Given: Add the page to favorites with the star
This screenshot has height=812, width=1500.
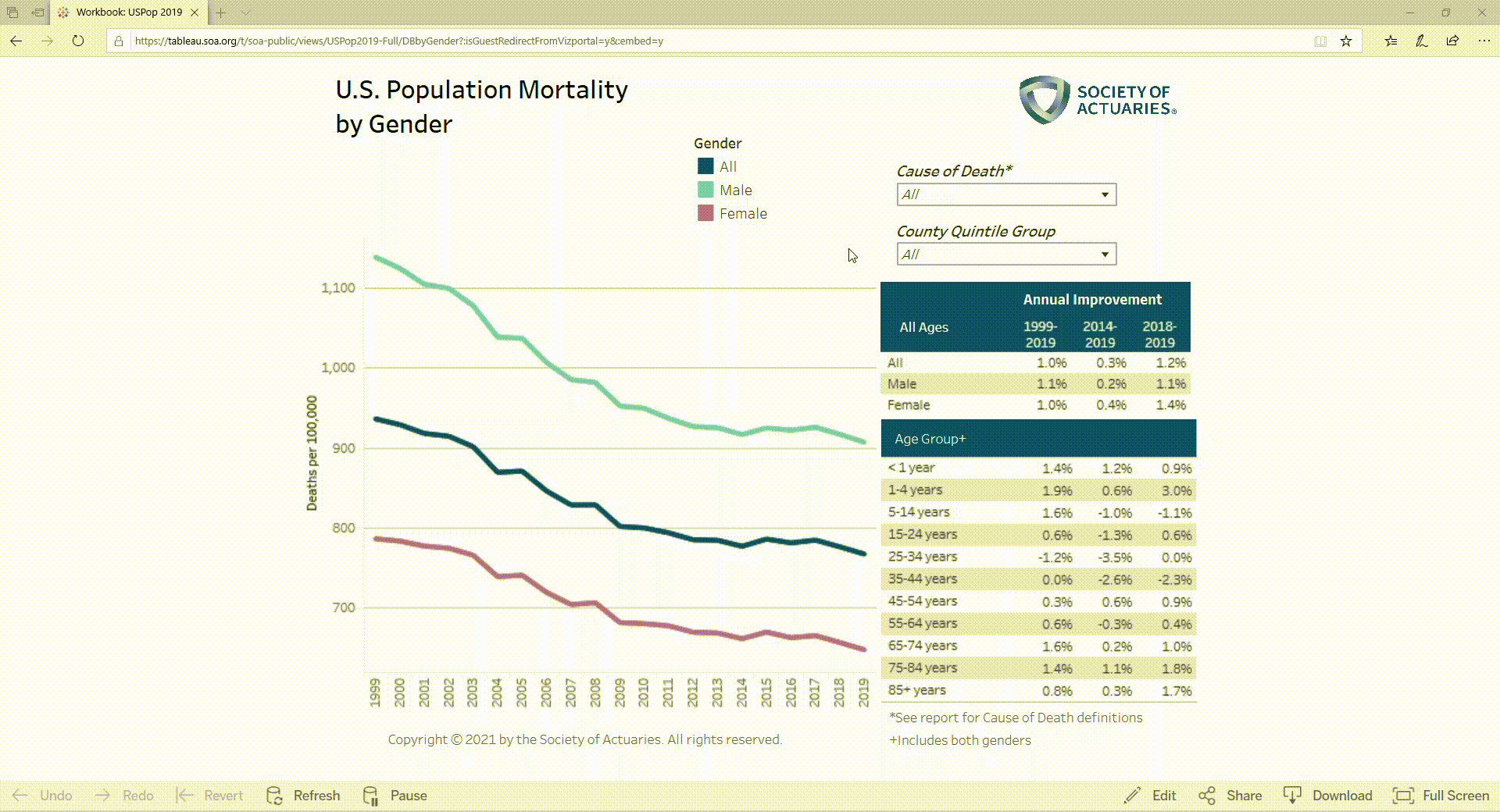Looking at the screenshot, I should point(1346,41).
